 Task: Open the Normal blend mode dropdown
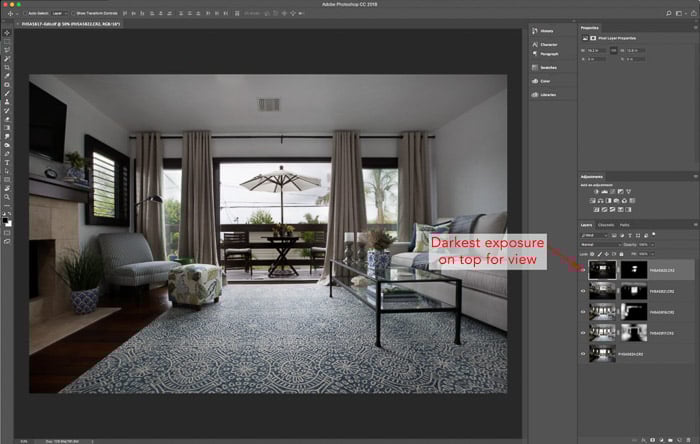[601, 245]
